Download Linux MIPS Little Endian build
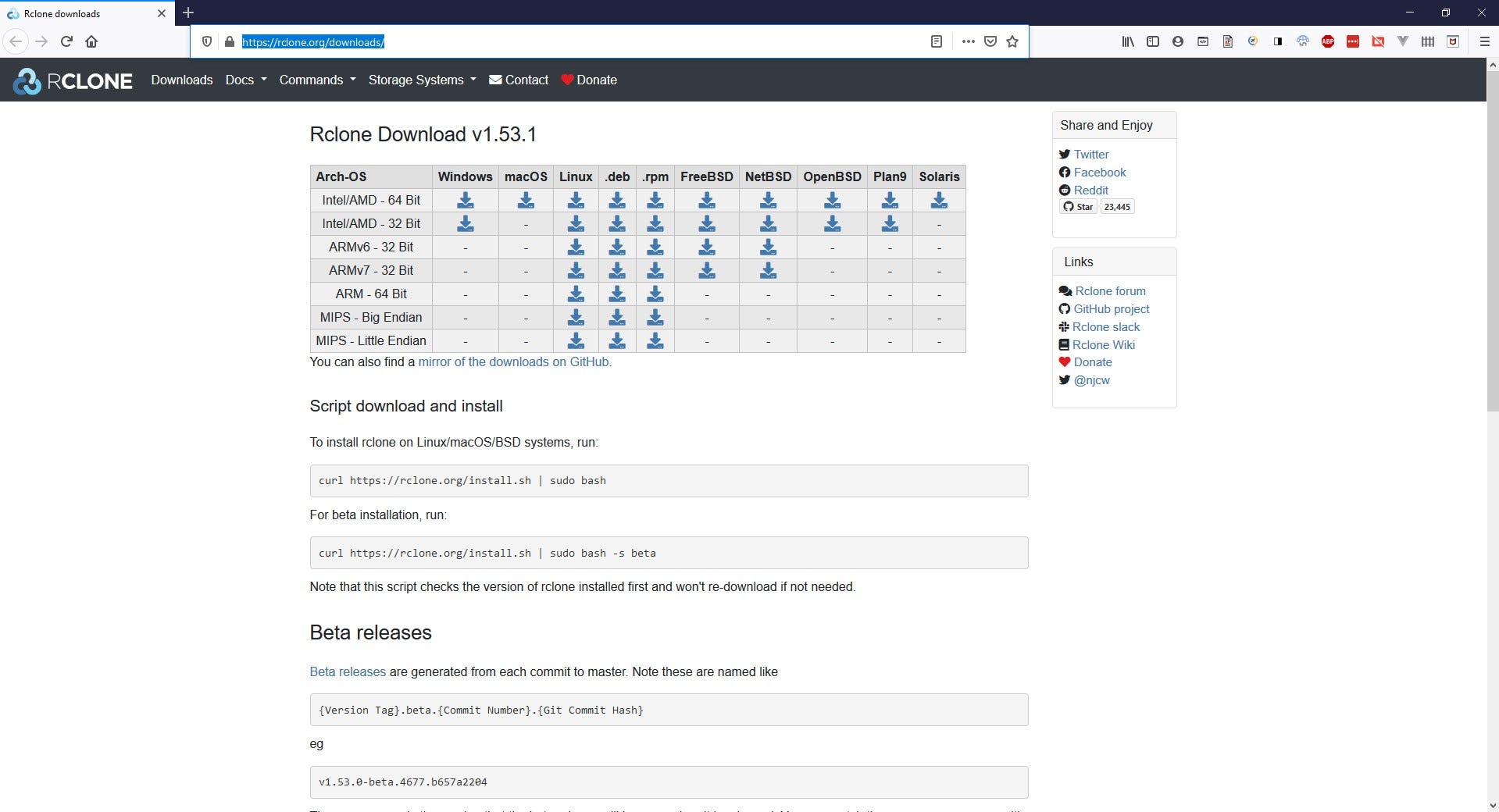This screenshot has height=812, width=1499. click(576, 340)
